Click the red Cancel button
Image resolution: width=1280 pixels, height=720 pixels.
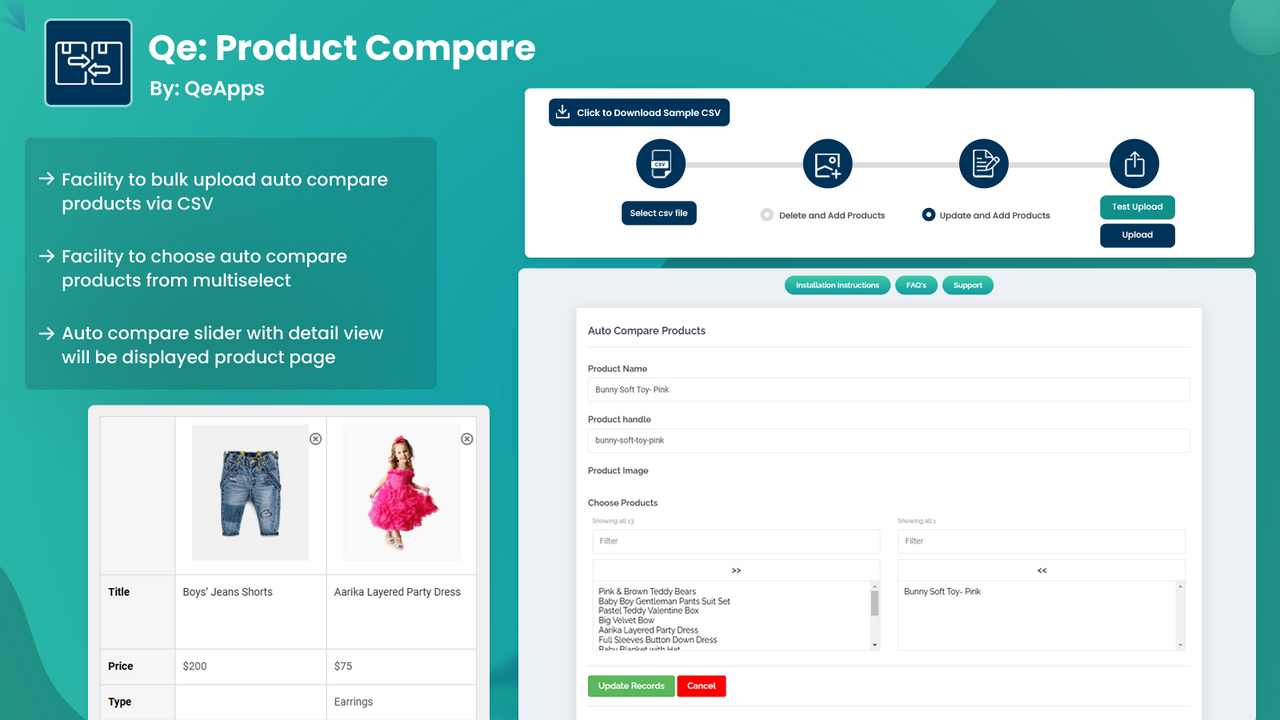click(701, 686)
